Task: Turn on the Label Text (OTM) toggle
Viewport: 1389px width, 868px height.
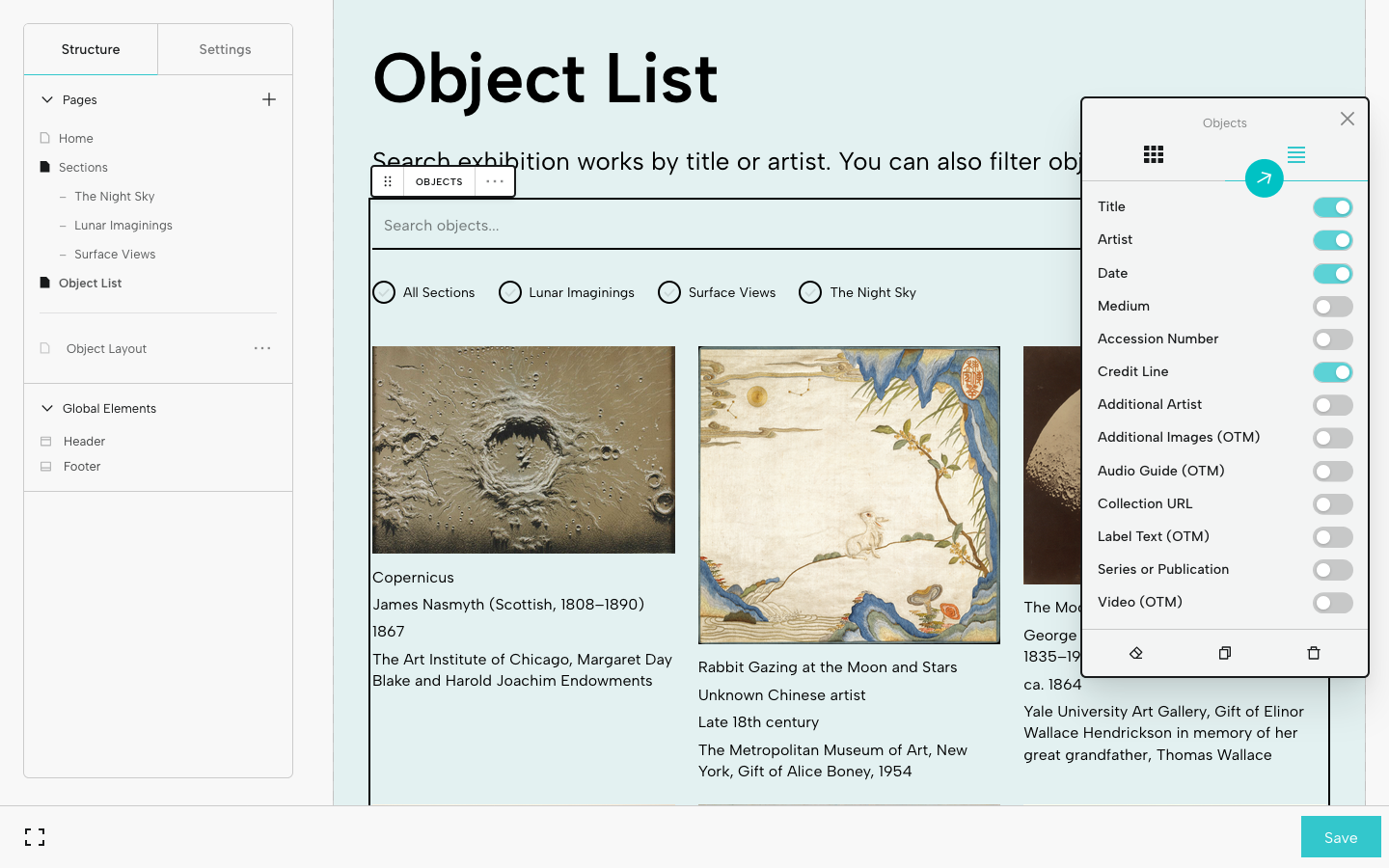Action: [1333, 537]
